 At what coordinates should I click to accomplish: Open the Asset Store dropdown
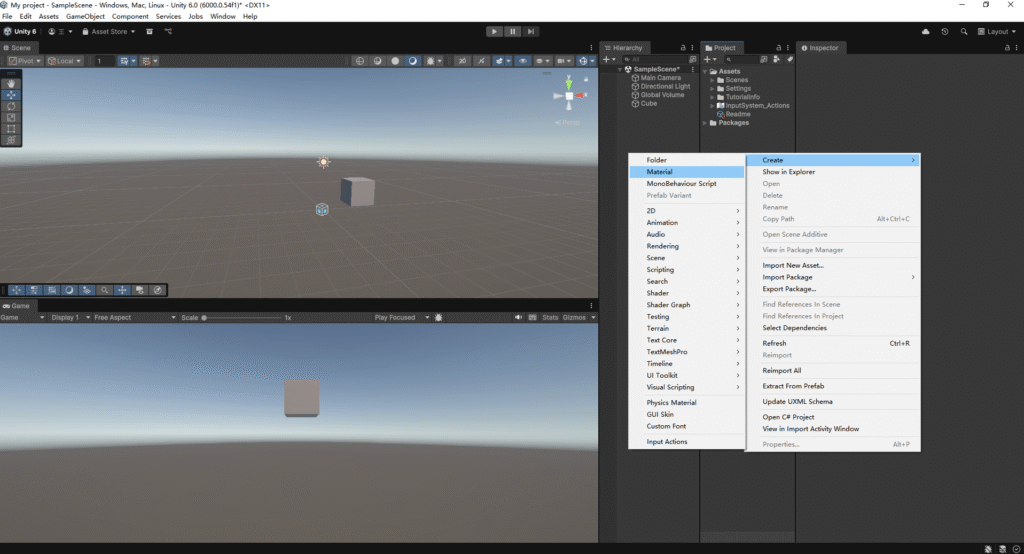point(108,31)
